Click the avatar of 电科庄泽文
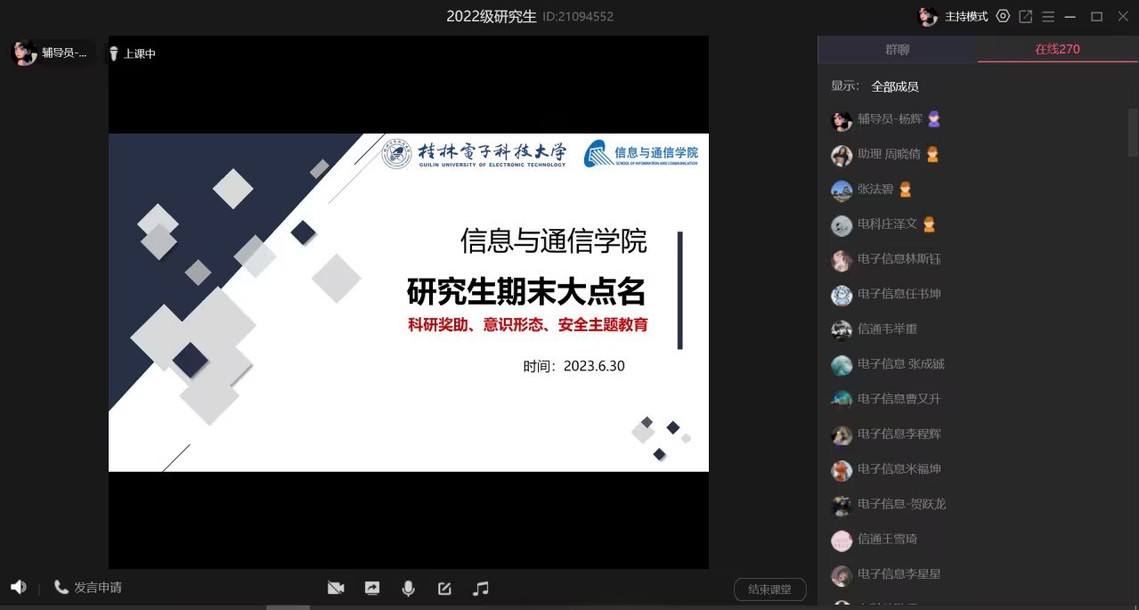1139x610 pixels. pyautogui.click(x=841, y=225)
